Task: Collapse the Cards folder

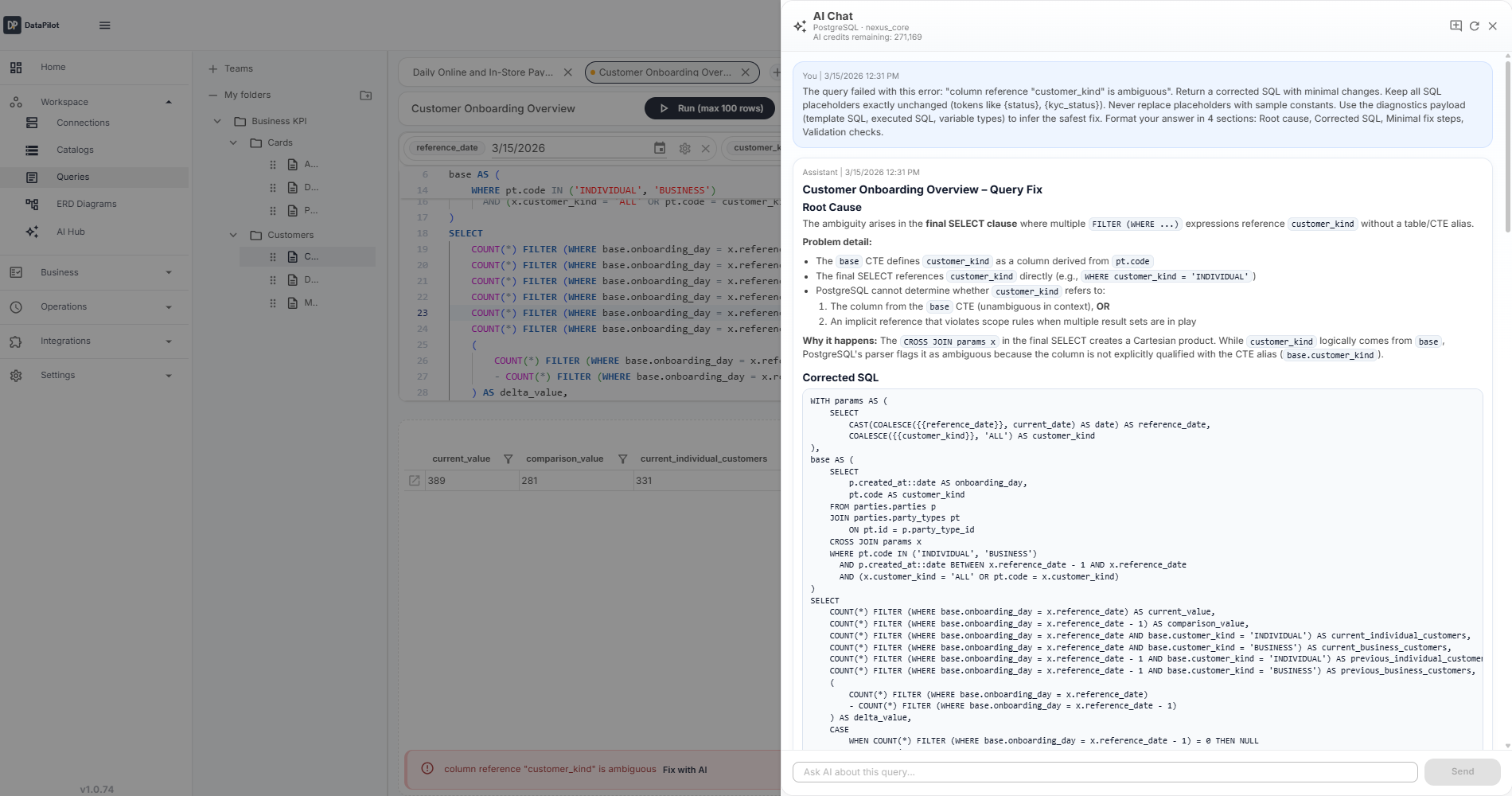Action: (233, 142)
